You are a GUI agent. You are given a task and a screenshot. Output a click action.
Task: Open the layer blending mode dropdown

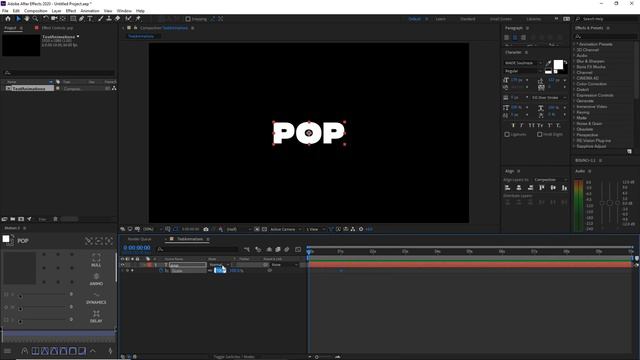click(x=220, y=265)
